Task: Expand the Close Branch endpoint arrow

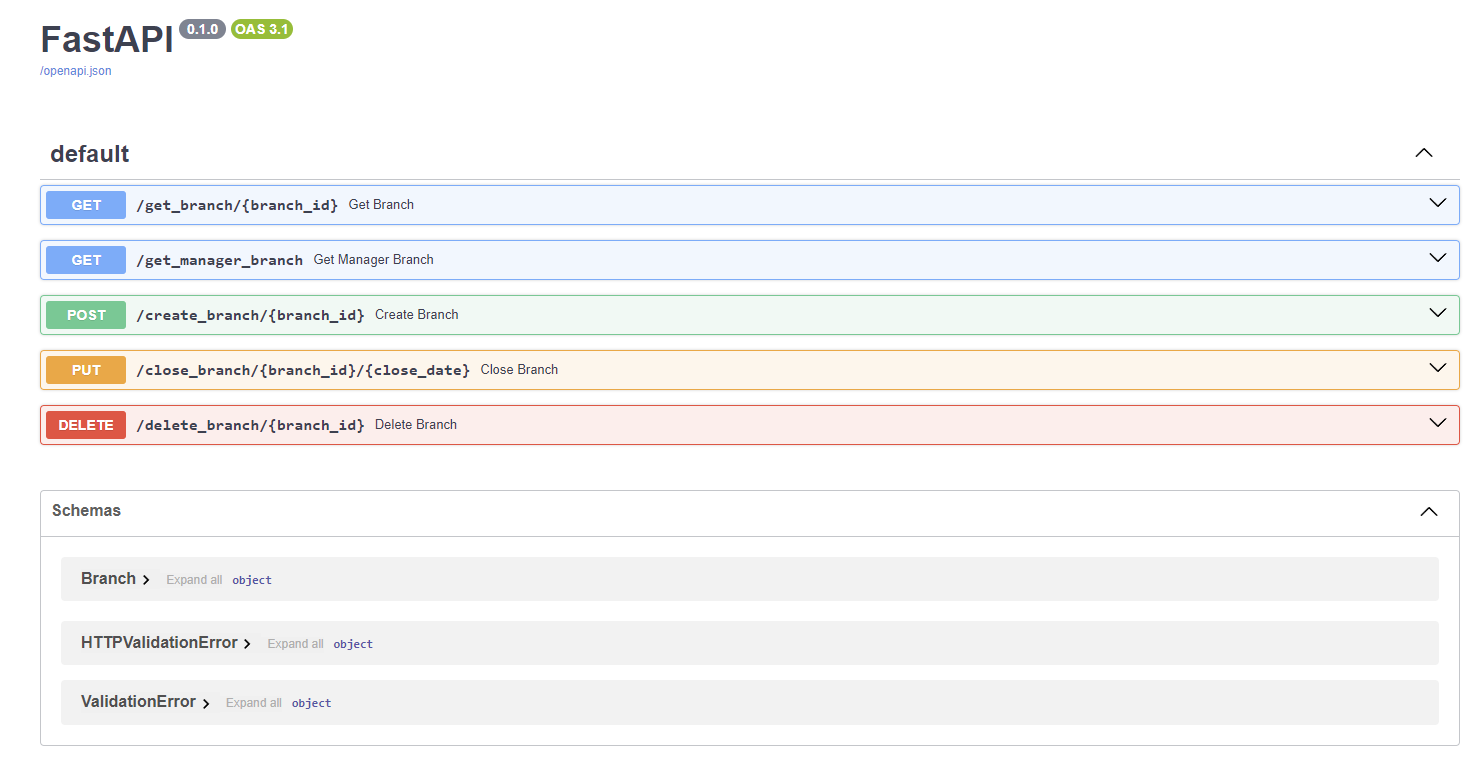Action: [x=1438, y=368]
